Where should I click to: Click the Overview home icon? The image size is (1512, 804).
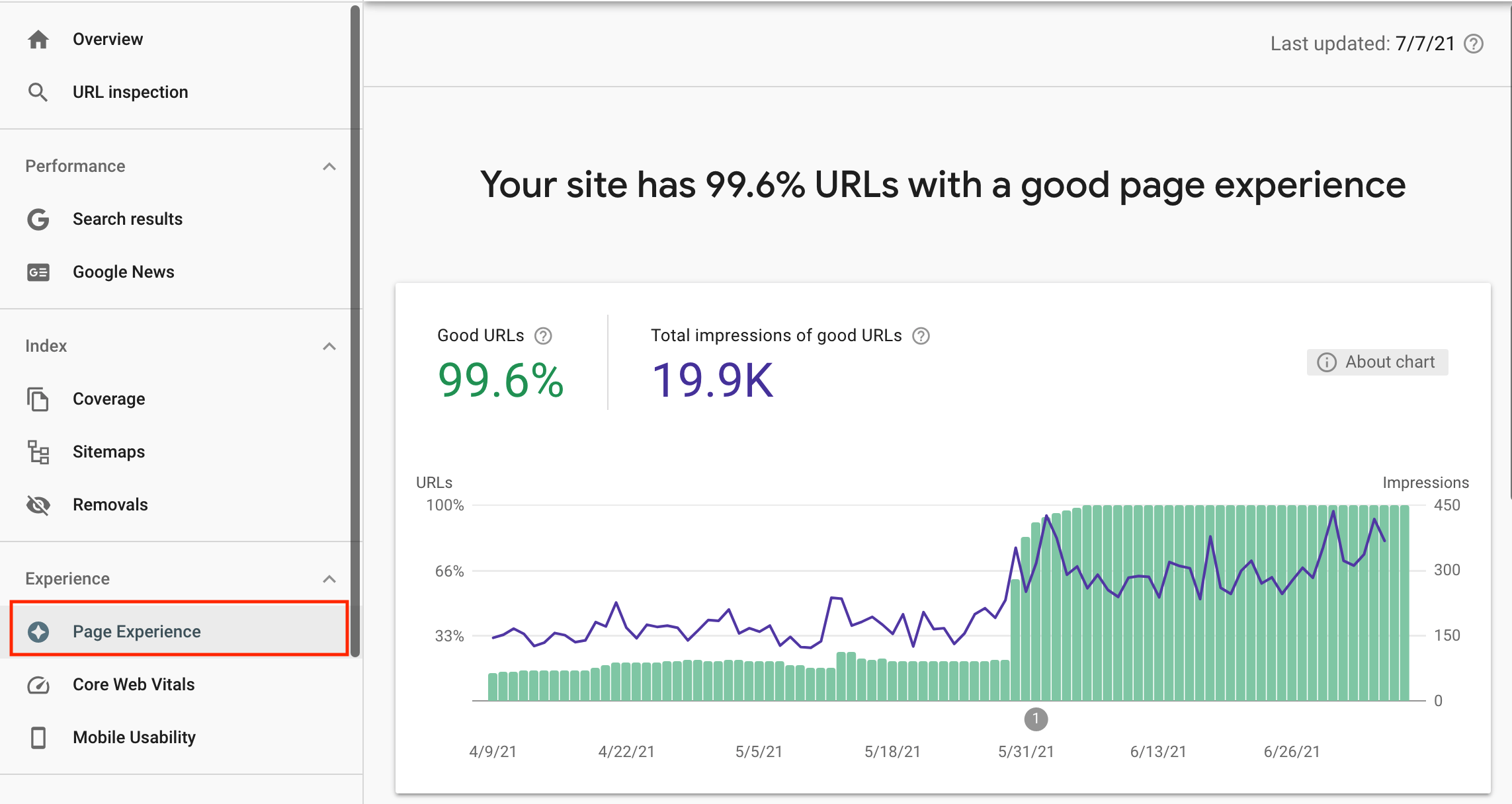click(x=38, y=40)
